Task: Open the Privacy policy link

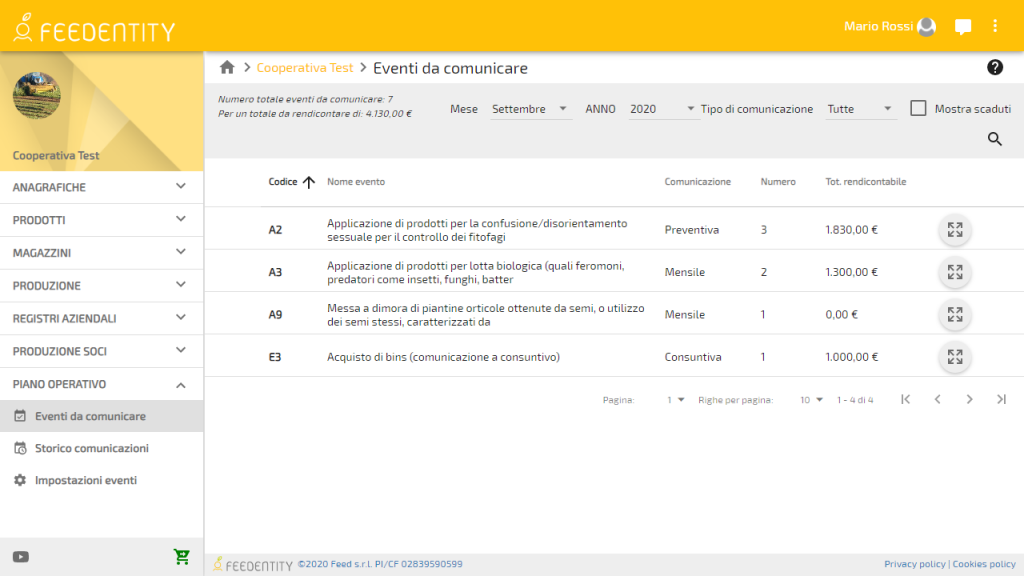Action: [x=917, y=563]
